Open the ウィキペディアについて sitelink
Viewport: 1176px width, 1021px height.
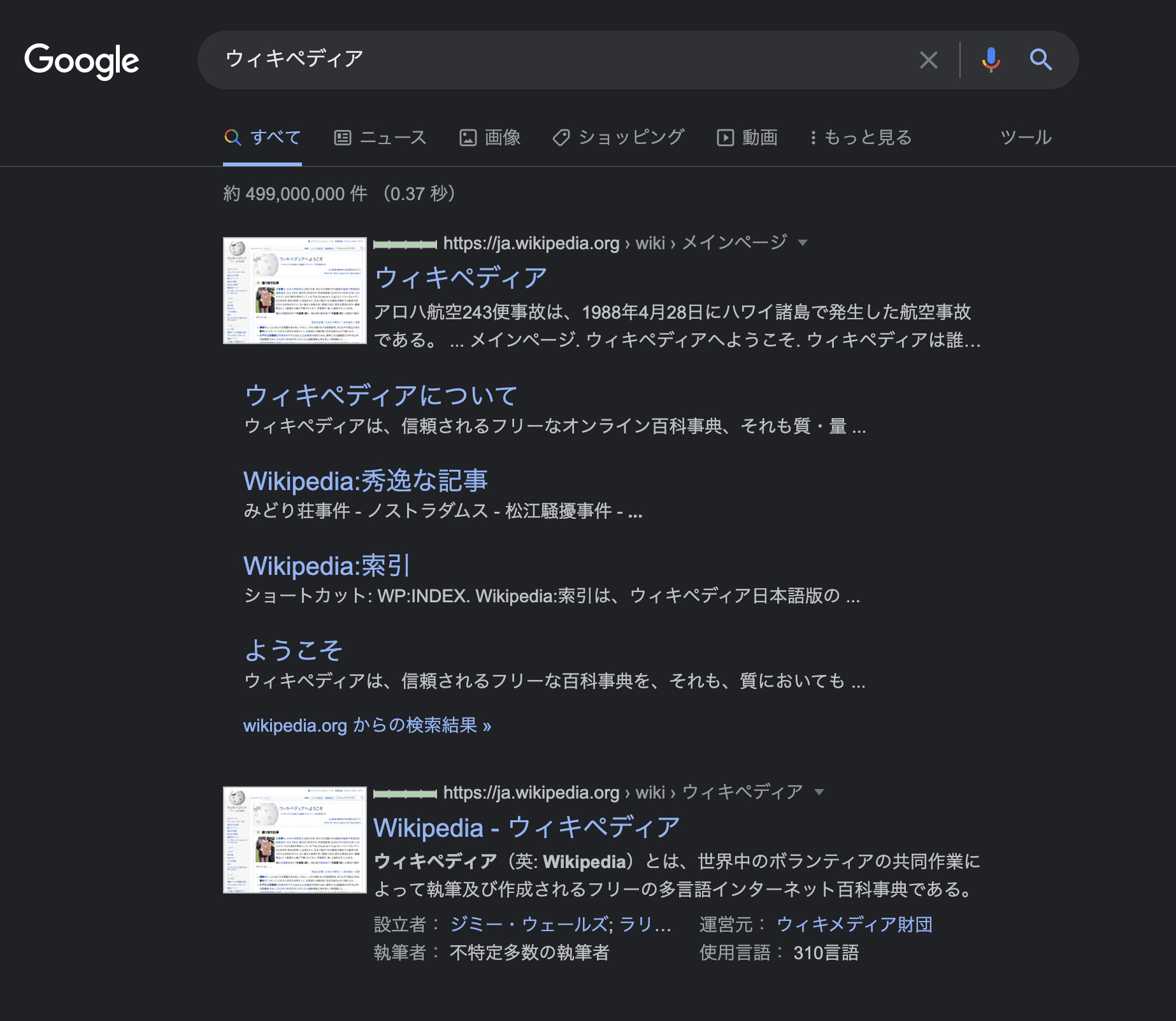click(381, 395)
